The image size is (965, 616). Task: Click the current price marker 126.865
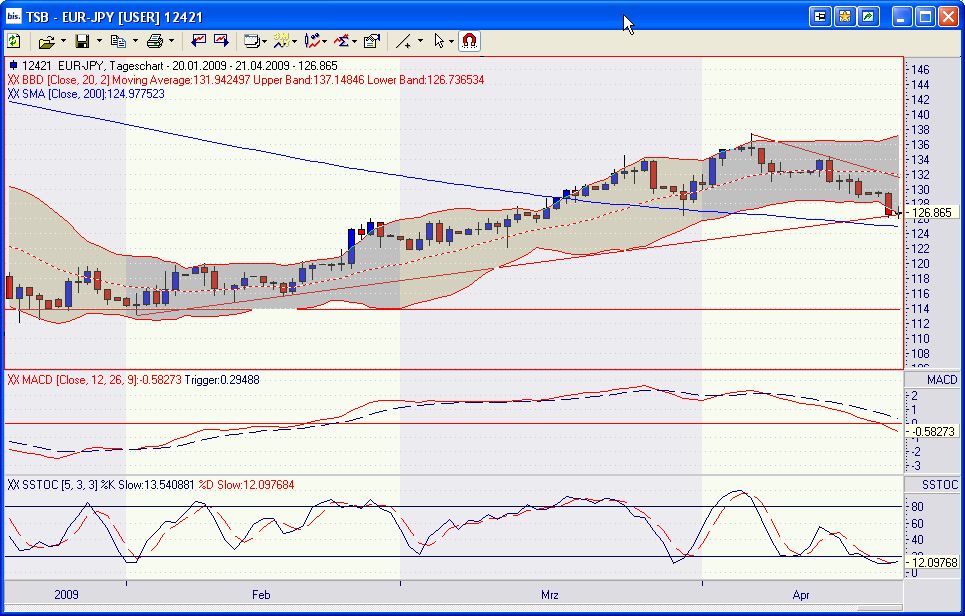click(931, 213)
